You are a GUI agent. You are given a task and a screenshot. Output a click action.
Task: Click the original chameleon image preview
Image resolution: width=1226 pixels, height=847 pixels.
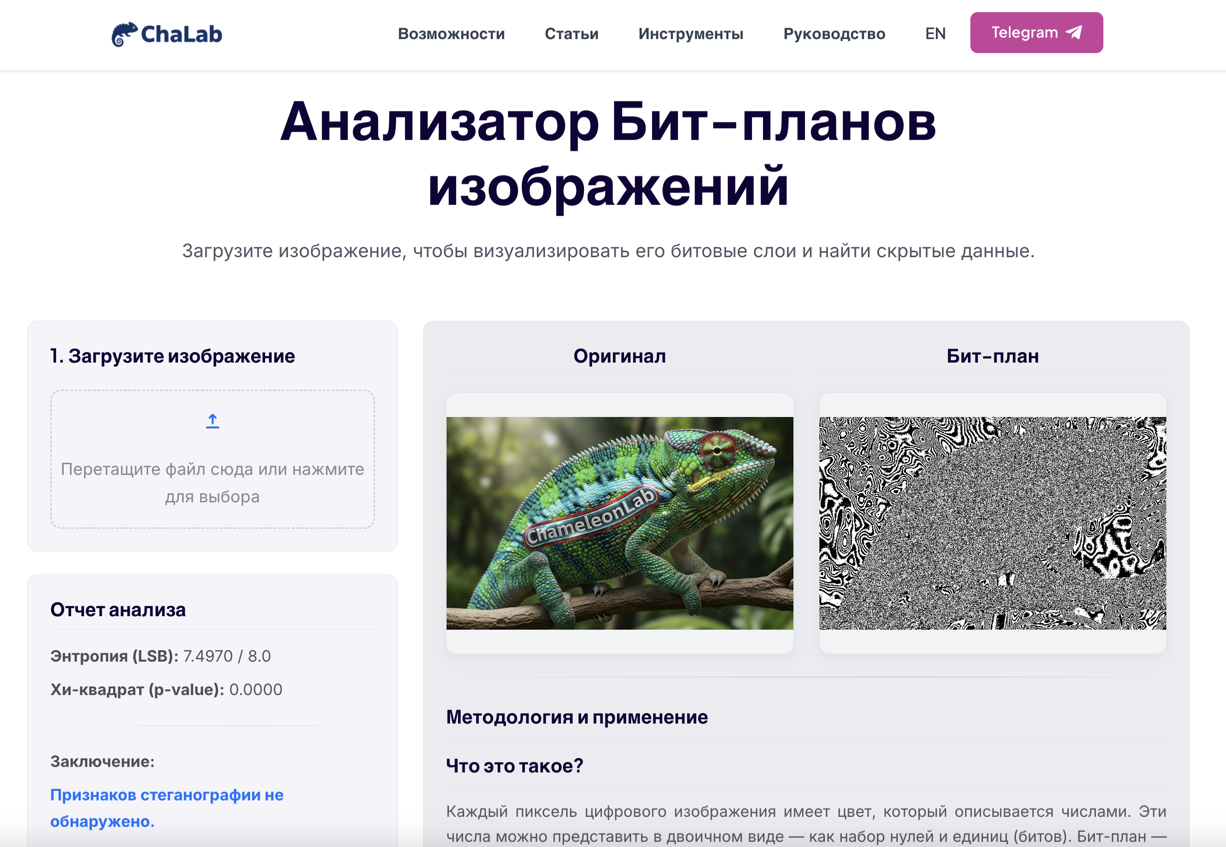[620, 522]
